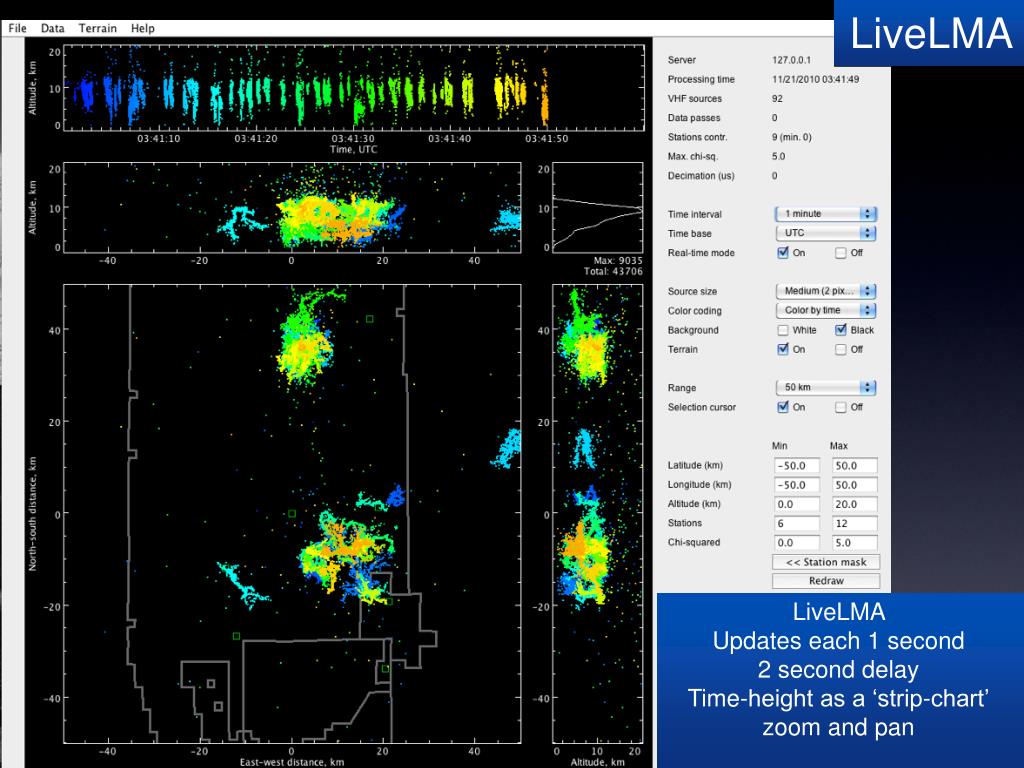
Task: Click the Processing time value
Action: (x=815, y=79)
